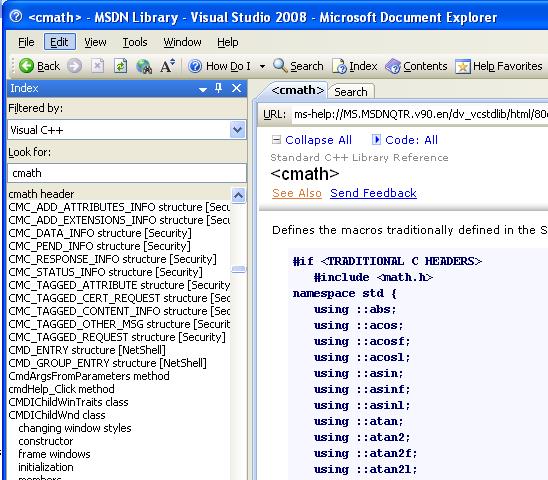Screen dimensions: 548x480
Task: Open the Index panel window position dropdown
Action: point(203,89)
